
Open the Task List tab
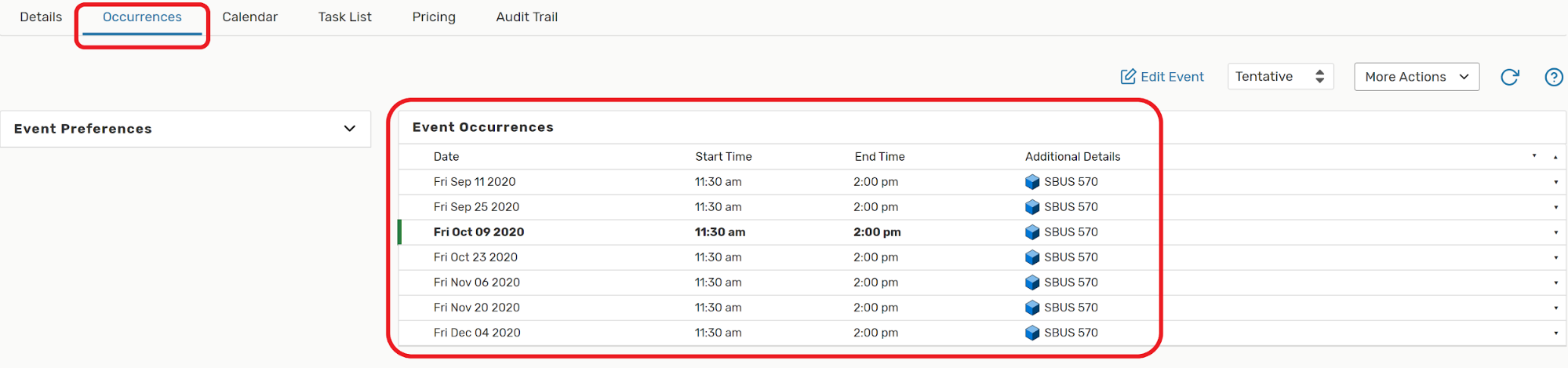[344, 17]
